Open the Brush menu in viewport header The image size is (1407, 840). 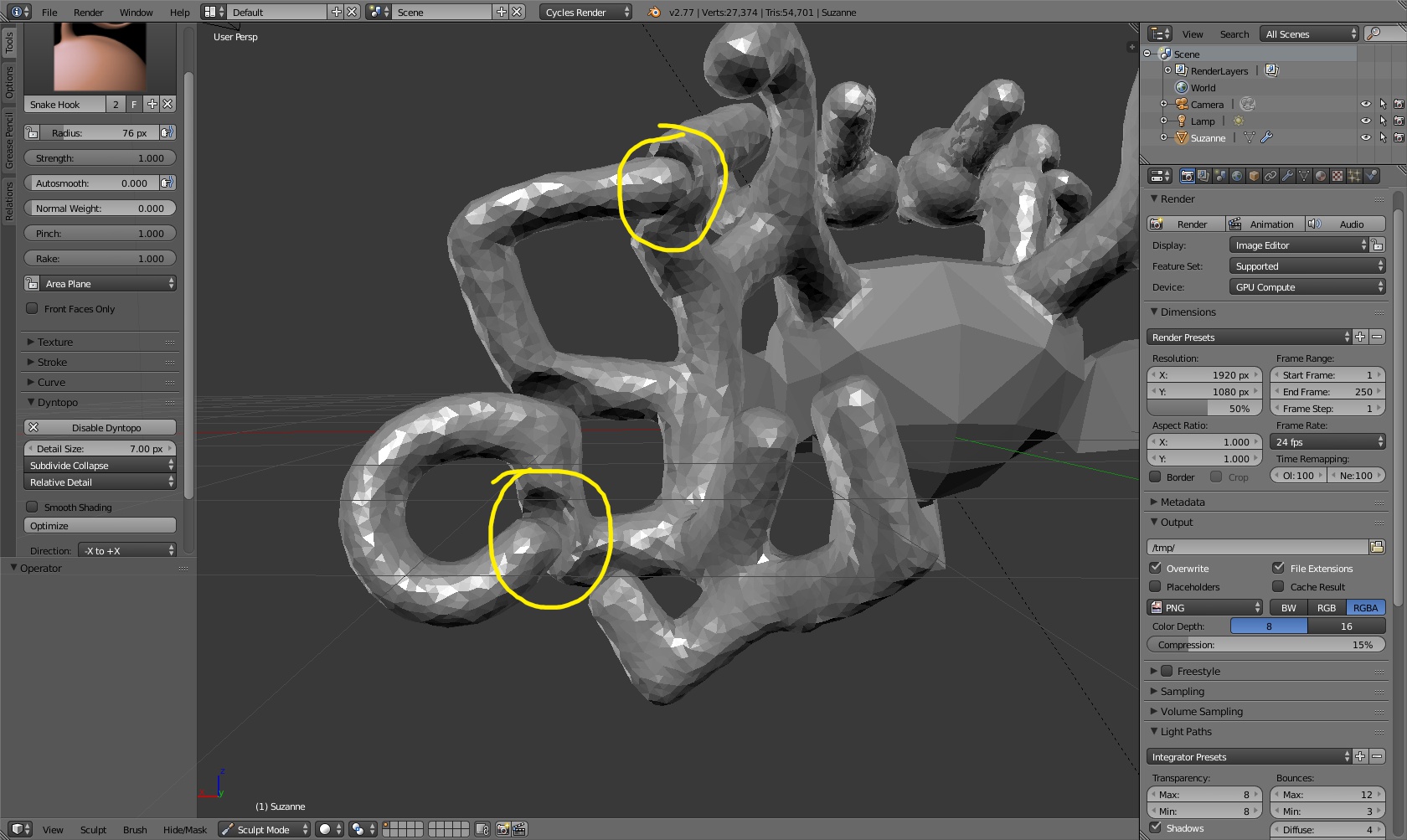(135, 829)
